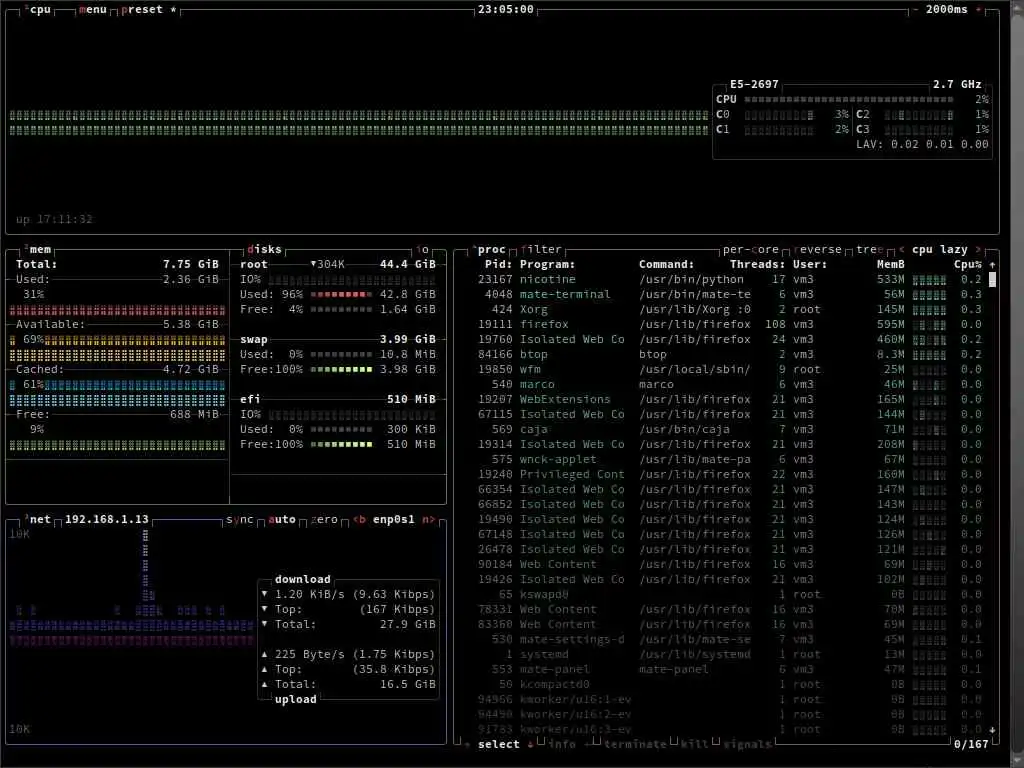Toggle the proc box title
Viewport: 1024px width, 768px height.
490,249
